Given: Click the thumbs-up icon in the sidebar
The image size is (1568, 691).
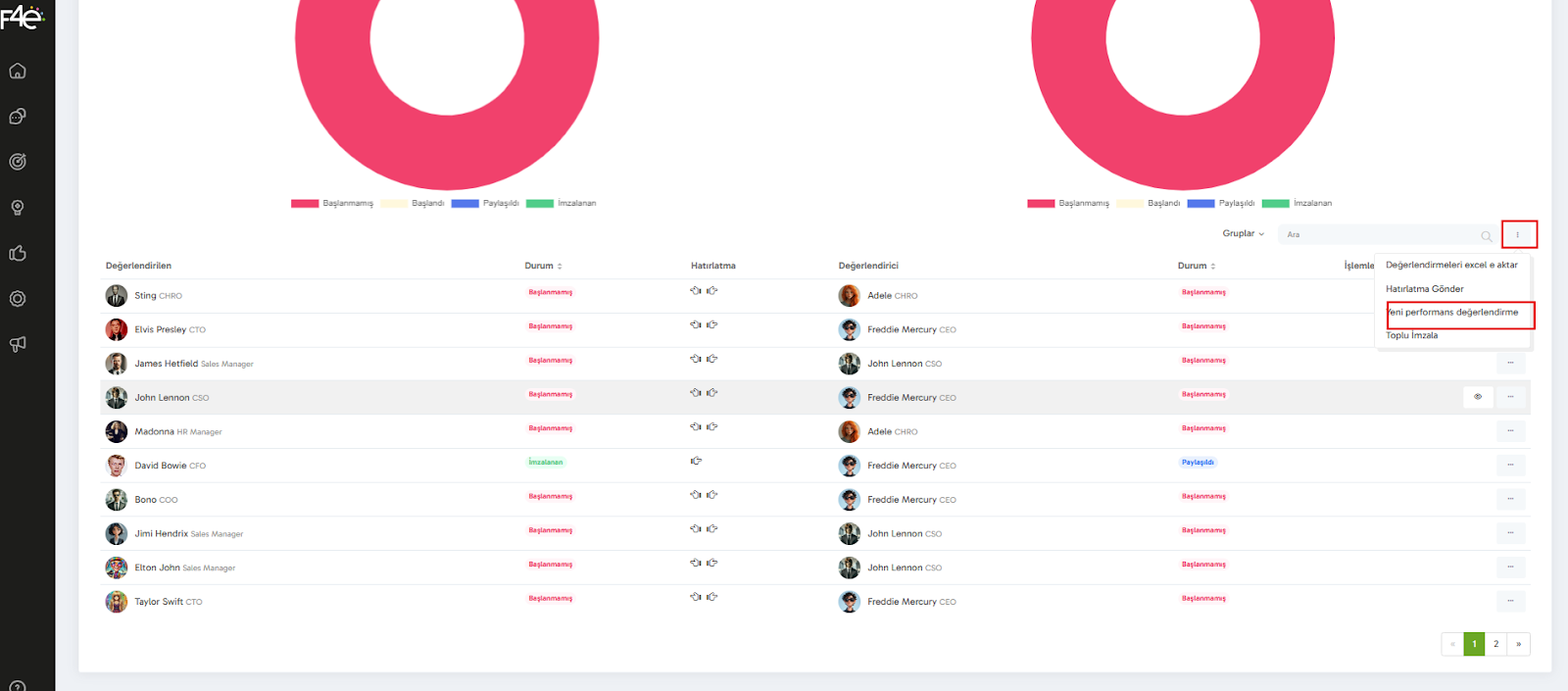Looking at the screenshot, I should point(18,254).
